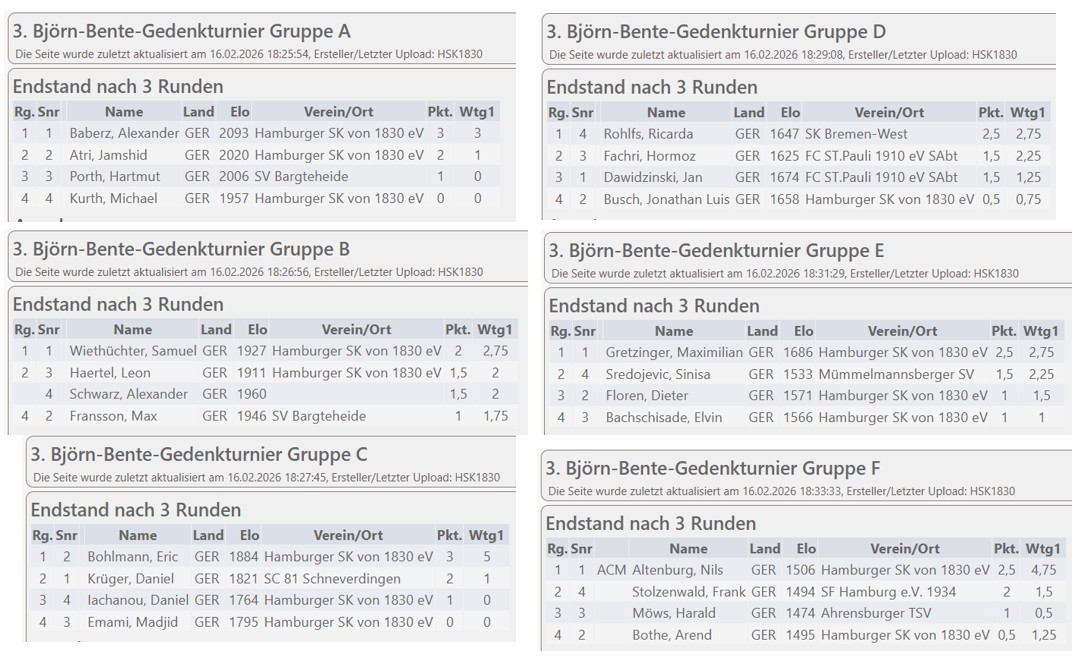The image size is (1090, 658).
Task: Open Wiethüchter, Samuel's player details
Action: coord(132,351)
